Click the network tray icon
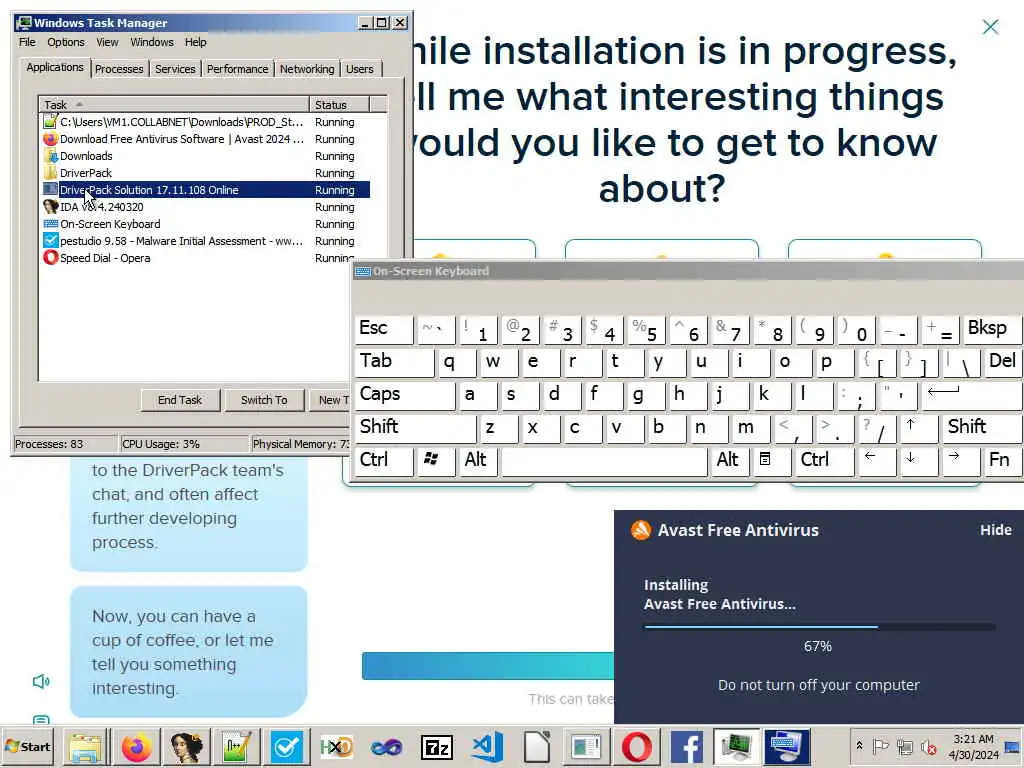 coord(904,746)
